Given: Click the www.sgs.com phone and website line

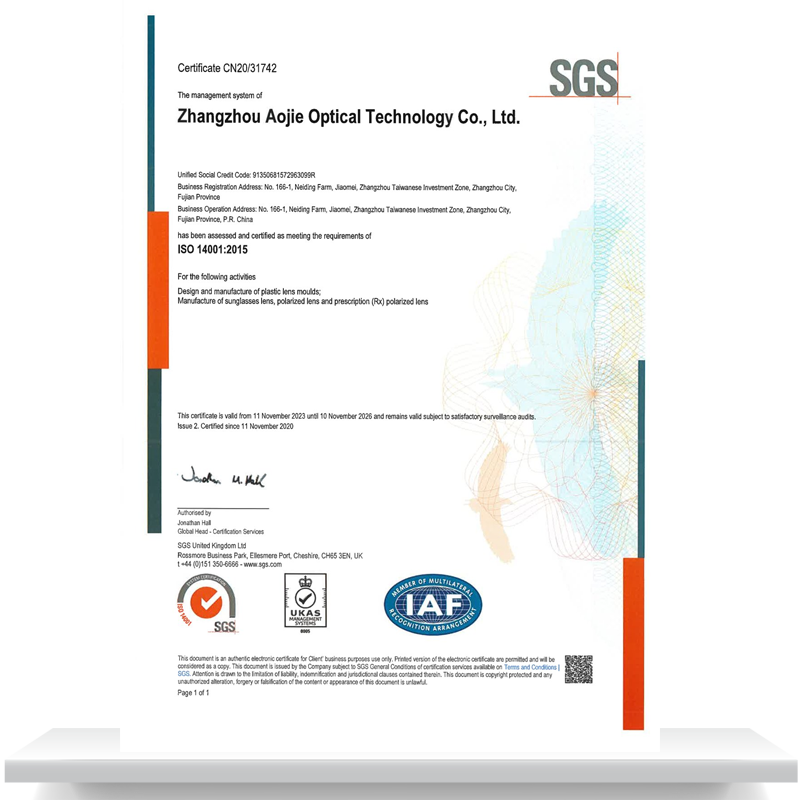Looking at the screenshot, I should [x=230, y=564].
